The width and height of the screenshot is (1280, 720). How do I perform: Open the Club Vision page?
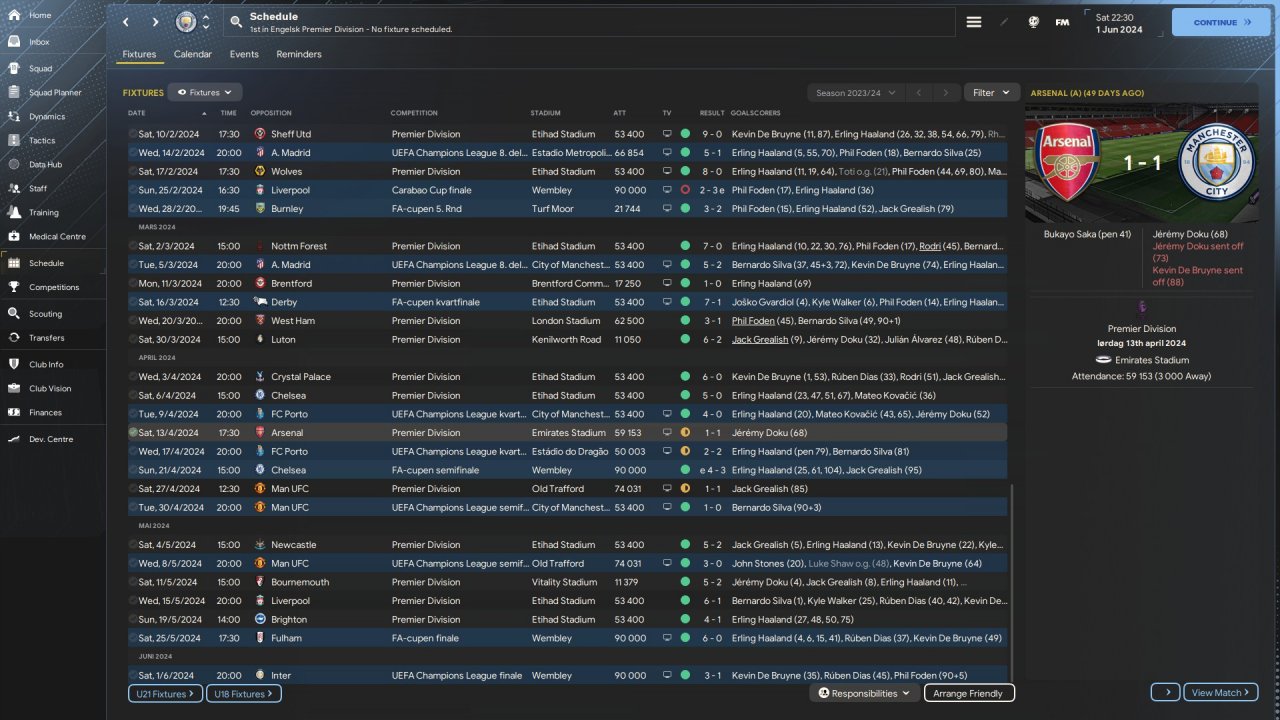click(50, 389)
